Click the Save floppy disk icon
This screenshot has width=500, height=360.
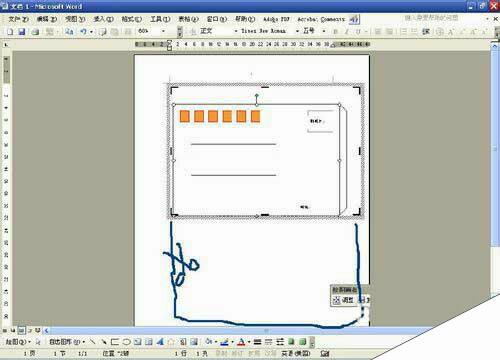(22, 32)
